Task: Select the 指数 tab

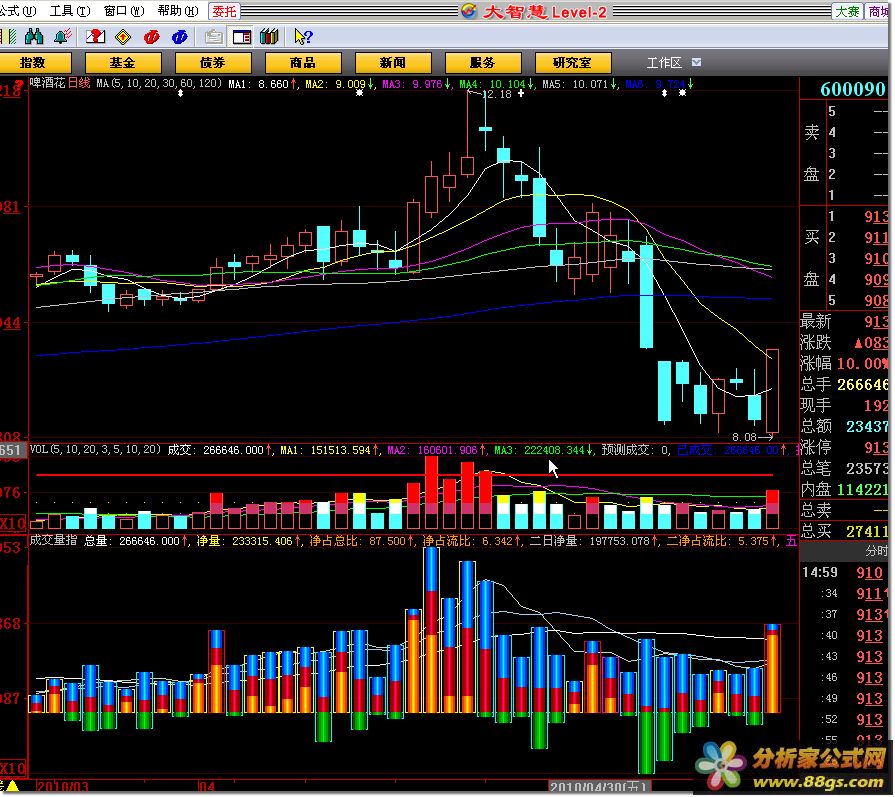Action: tap(33, 63)
